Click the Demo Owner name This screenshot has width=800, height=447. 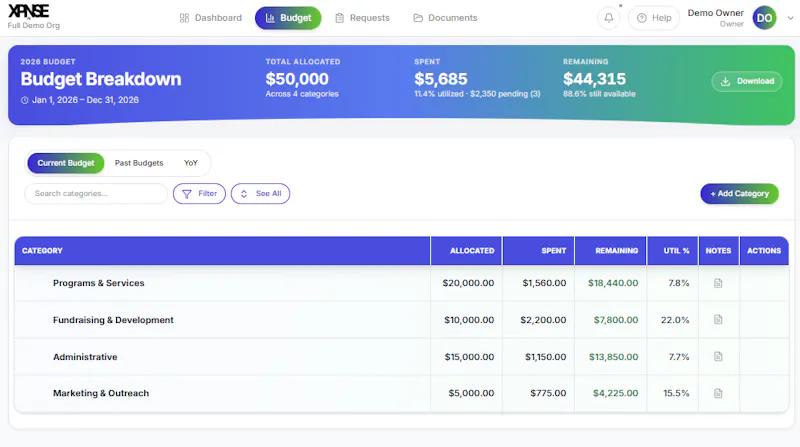point(715,13)
